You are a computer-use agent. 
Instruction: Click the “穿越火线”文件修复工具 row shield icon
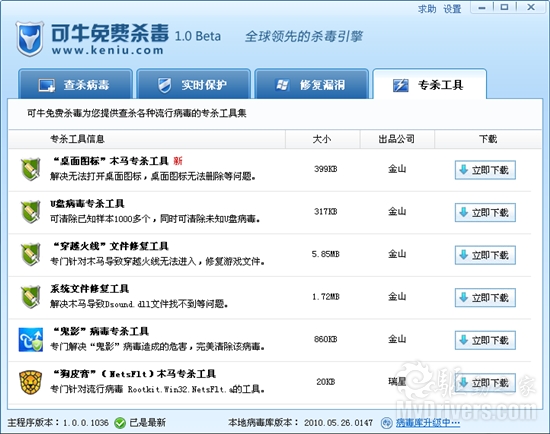click(x=31, y=254)
